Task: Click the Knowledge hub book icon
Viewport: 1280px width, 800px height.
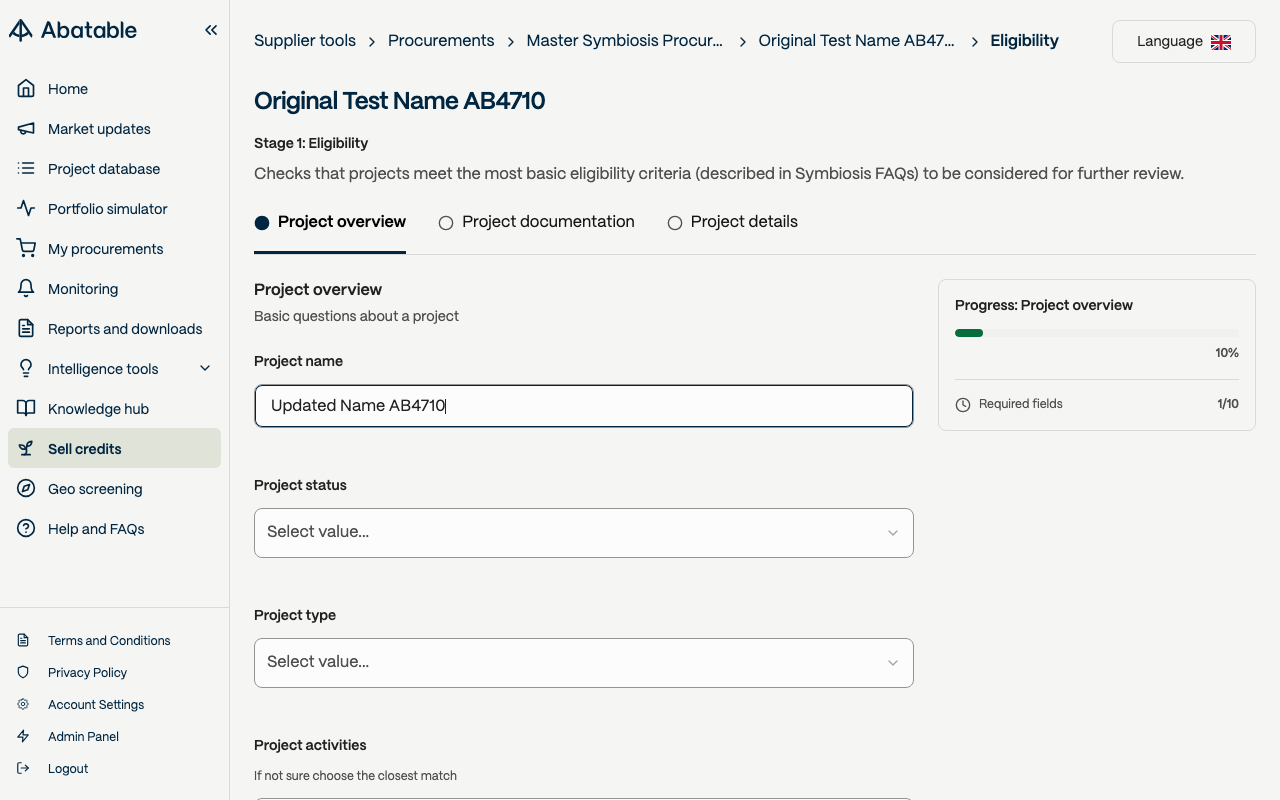Action: point(26,409)
